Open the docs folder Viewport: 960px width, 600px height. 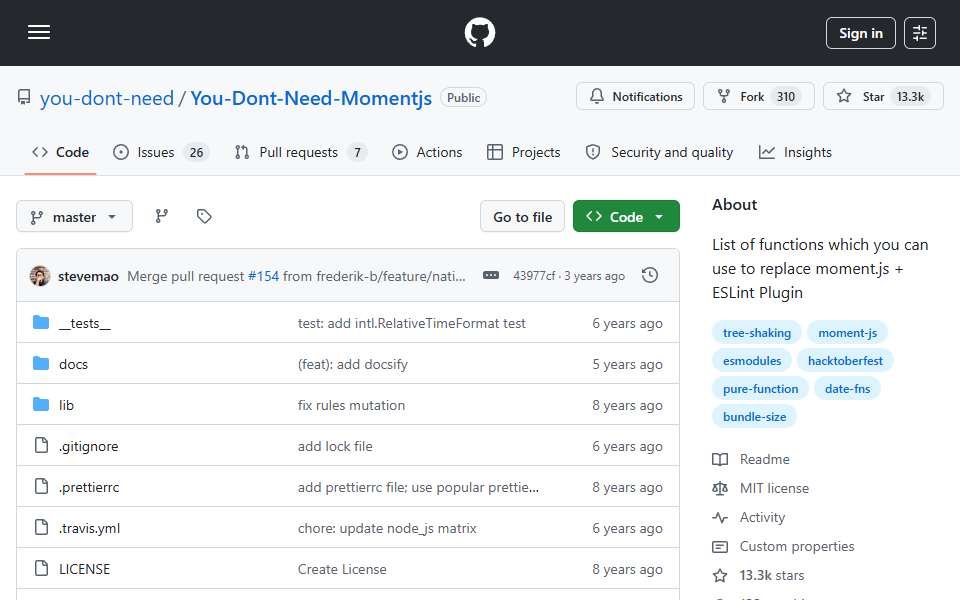[73, 364]
